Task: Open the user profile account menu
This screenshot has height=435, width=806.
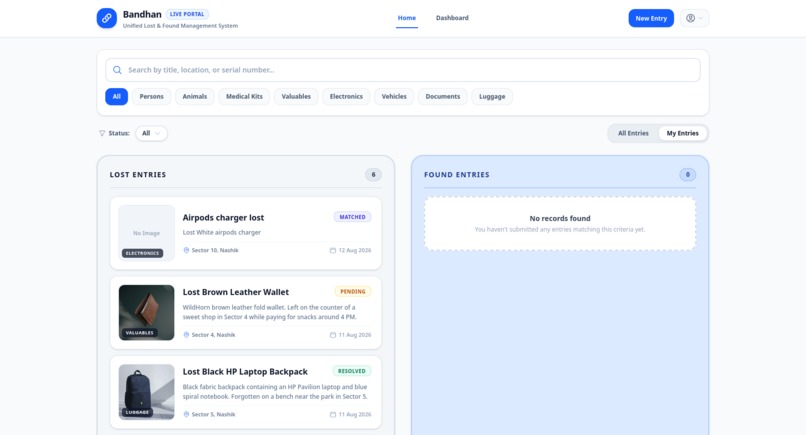Action: [694, 18]
